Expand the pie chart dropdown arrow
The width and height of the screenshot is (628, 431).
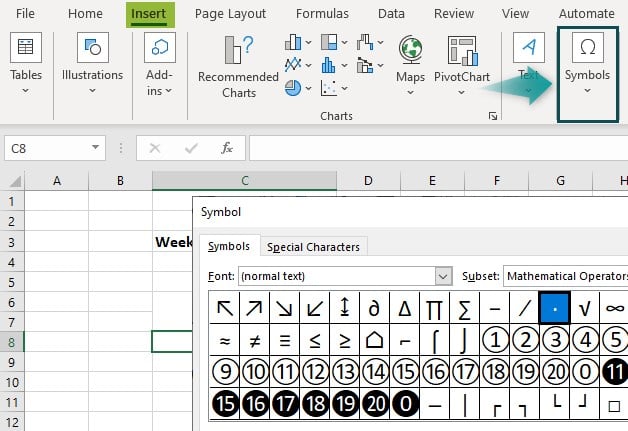click(308, 88)
